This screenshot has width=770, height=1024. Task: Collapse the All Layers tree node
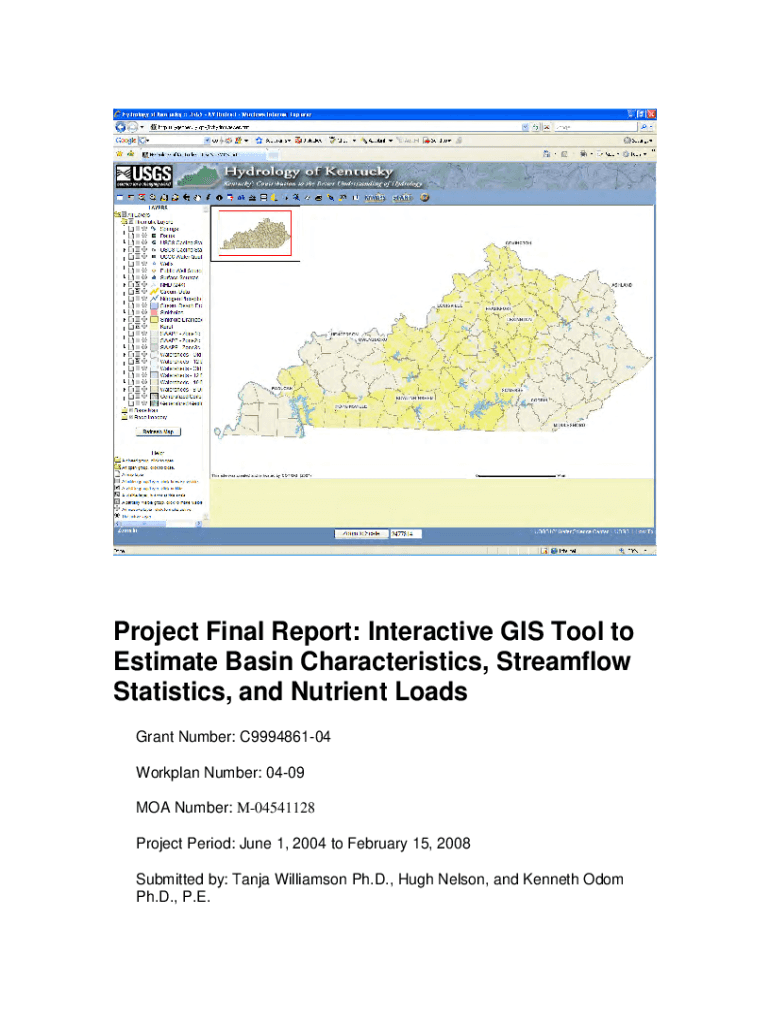(x=116, y=214)
